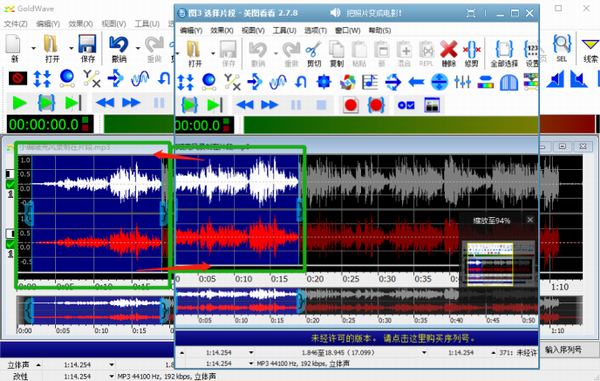Click fullscreen icon in image viewer title bar
Viewport: 600px width, 381px height.
(x=471, y=13)
